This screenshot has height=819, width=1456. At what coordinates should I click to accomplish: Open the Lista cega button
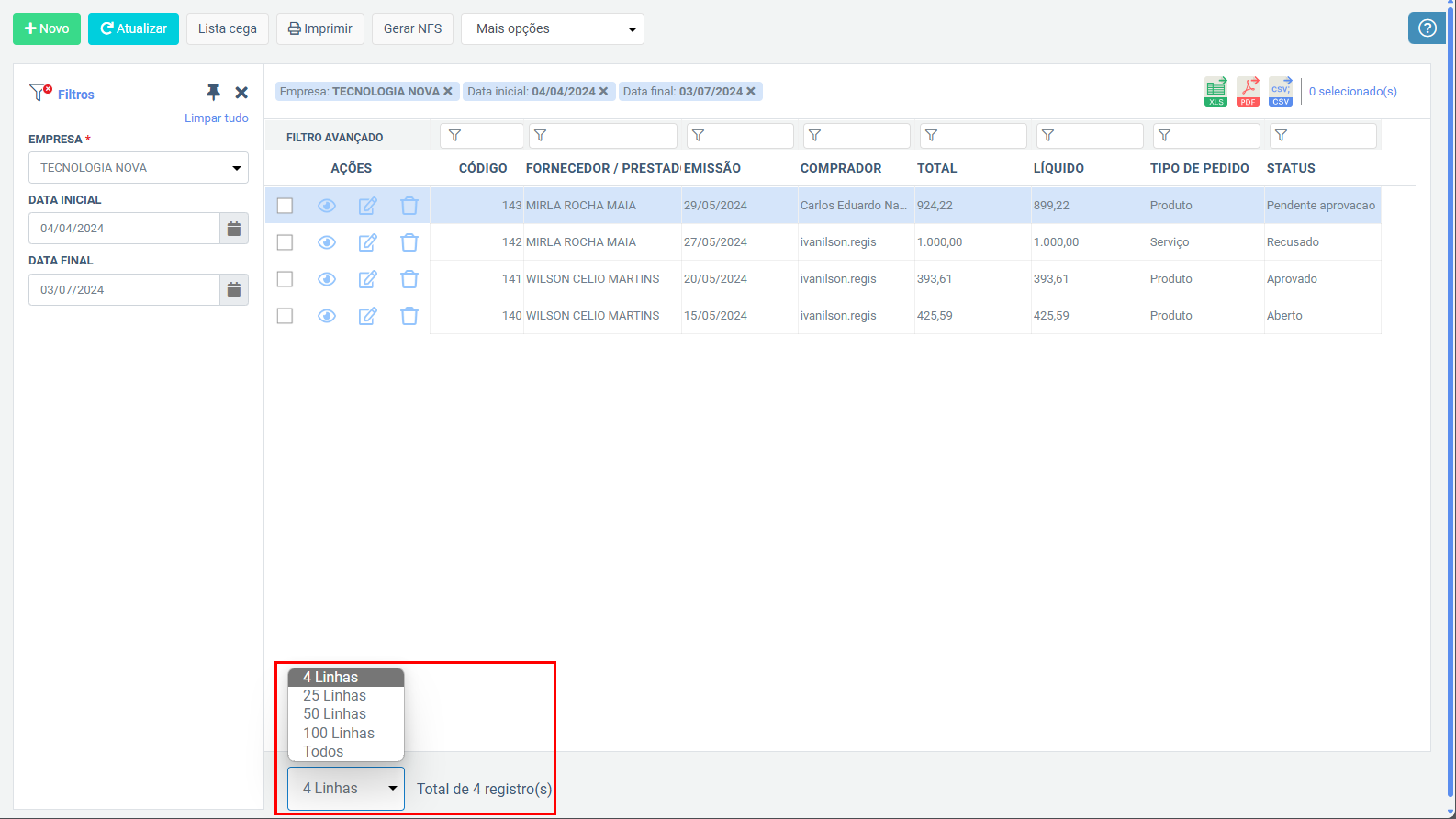coord(228,28)
